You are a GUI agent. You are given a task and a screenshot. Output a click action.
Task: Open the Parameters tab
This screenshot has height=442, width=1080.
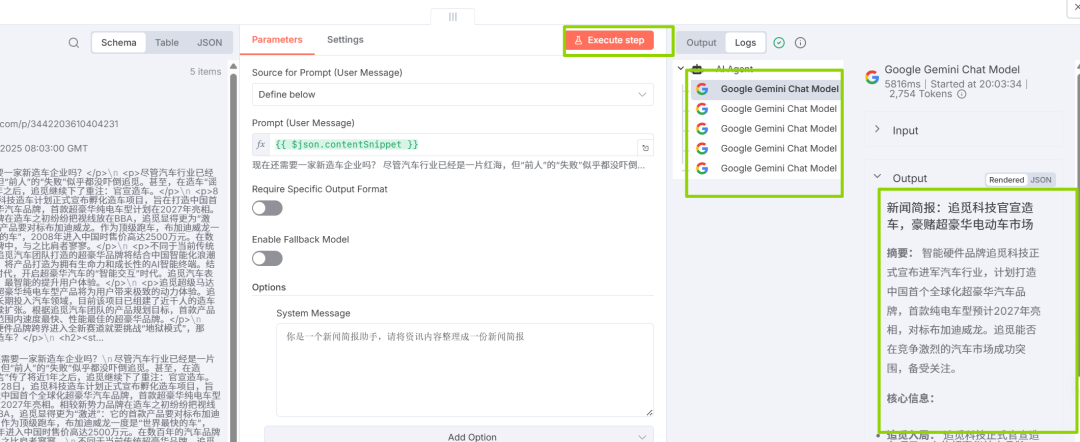[x=277, y=40]
